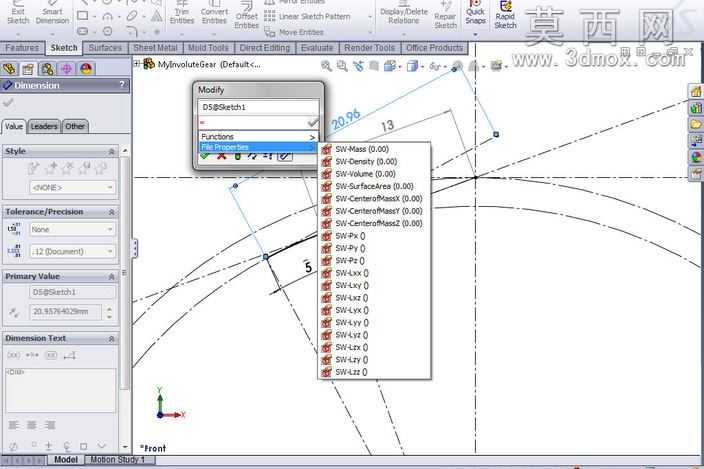704x469 pixels.
Task: Switch to the Other tab
Action: [x=75, y=127]
